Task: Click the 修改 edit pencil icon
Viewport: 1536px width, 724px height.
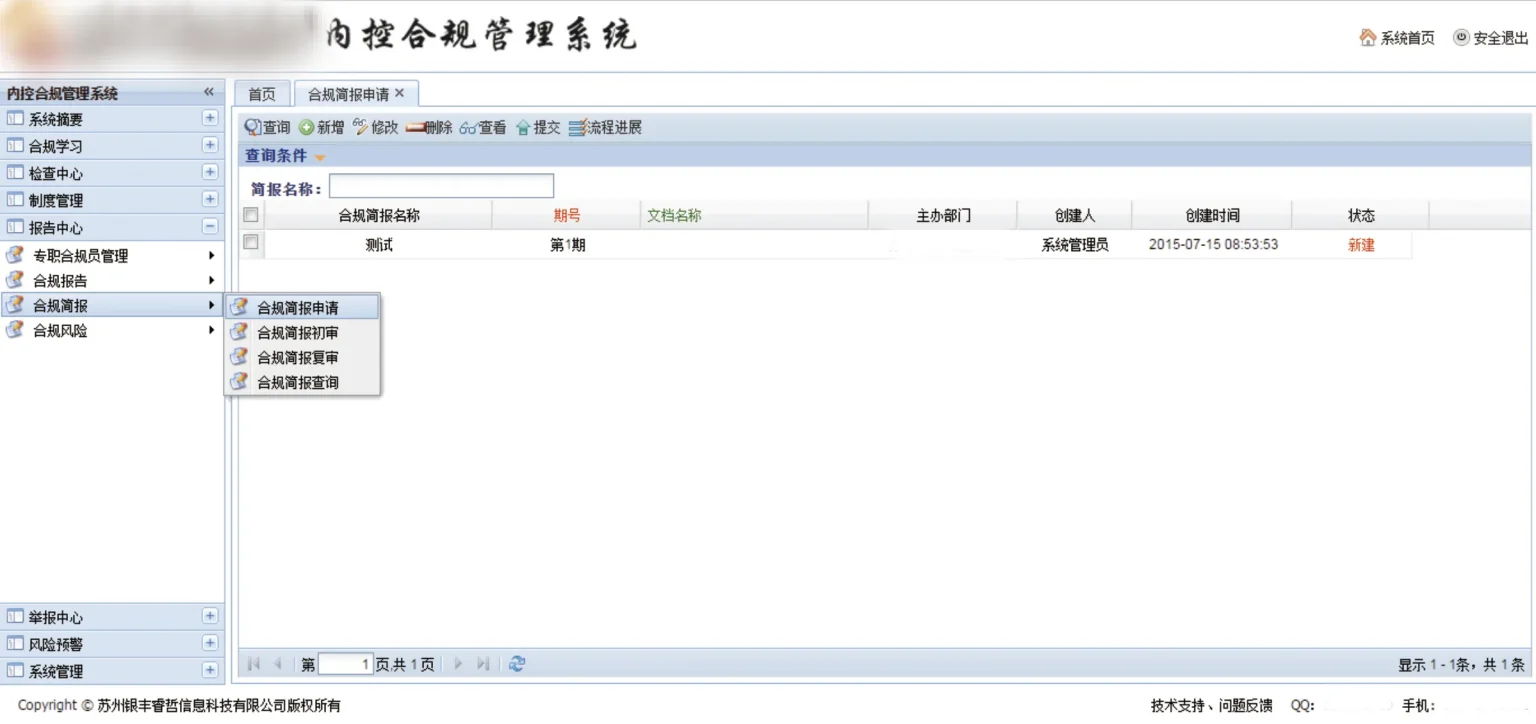Action: click(x=361, y=128)
